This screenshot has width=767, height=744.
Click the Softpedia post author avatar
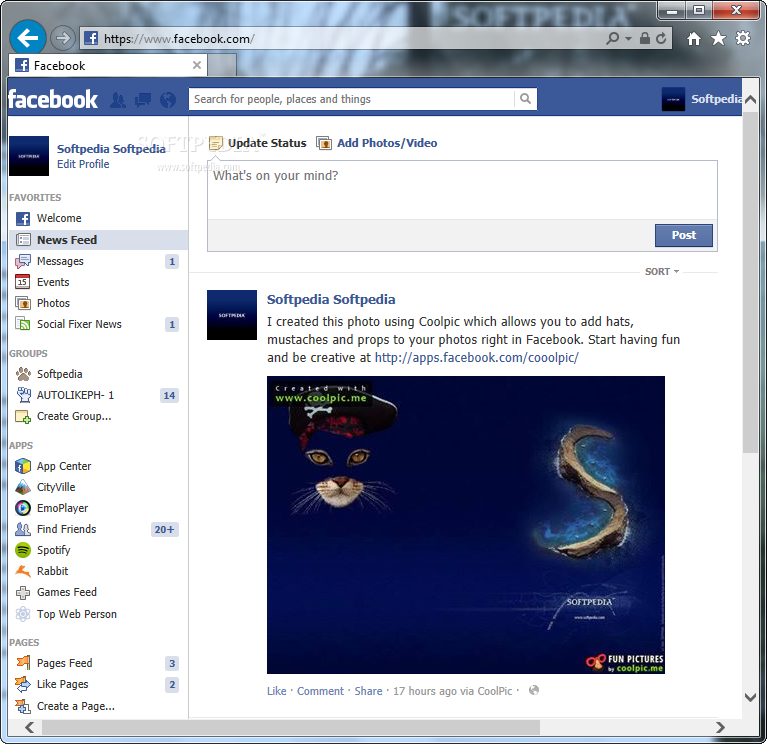click(232, 315)
